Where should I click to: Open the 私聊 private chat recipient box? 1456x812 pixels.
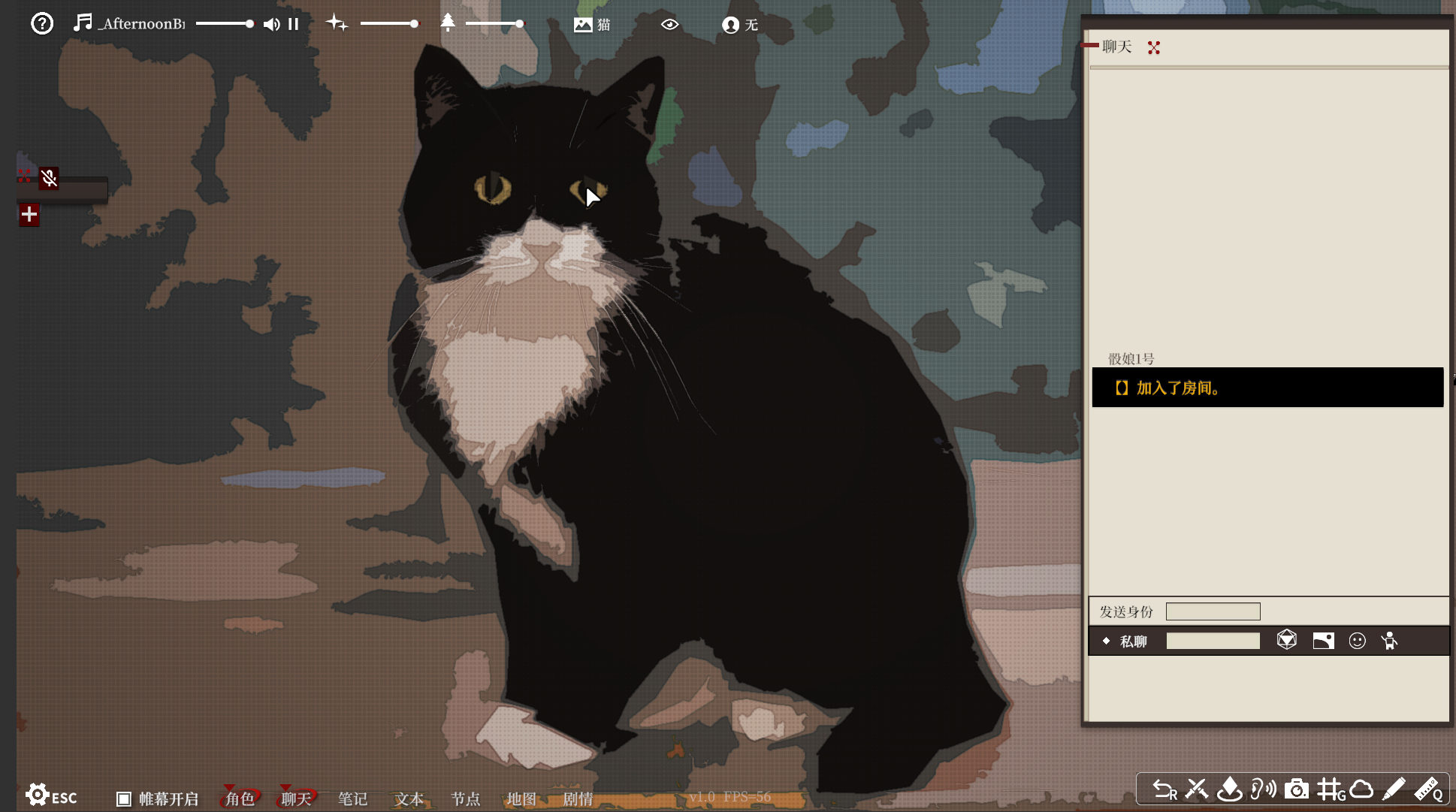click(1213, 641)
